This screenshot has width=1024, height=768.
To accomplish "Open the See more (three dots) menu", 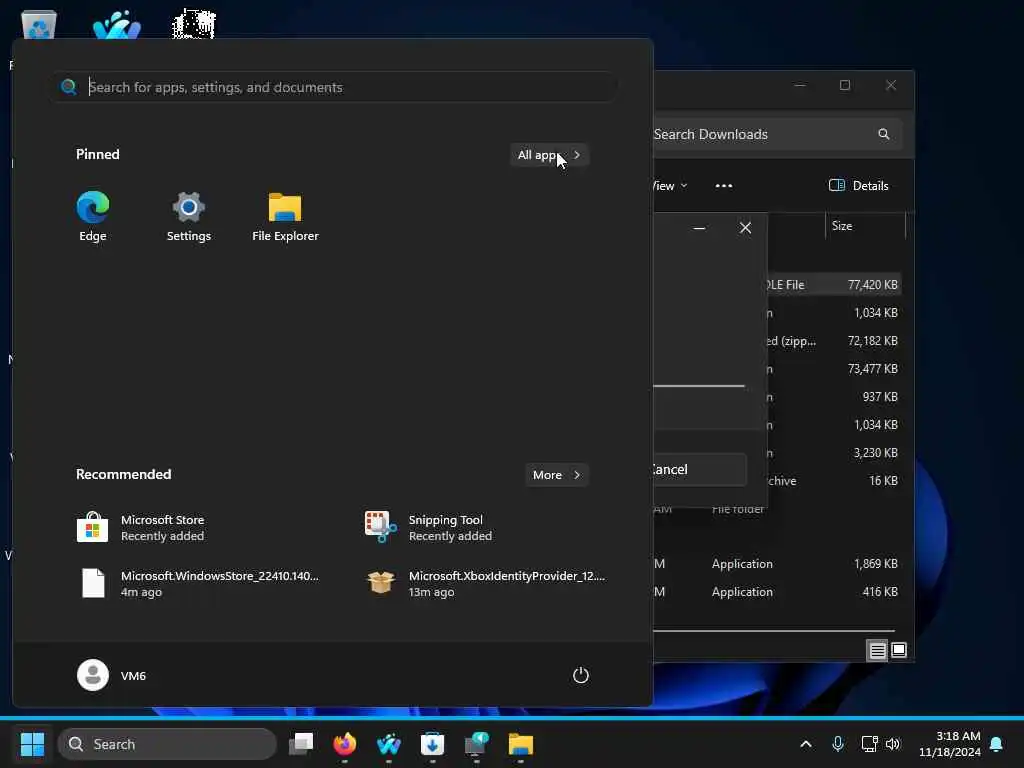I will point(724,186).
